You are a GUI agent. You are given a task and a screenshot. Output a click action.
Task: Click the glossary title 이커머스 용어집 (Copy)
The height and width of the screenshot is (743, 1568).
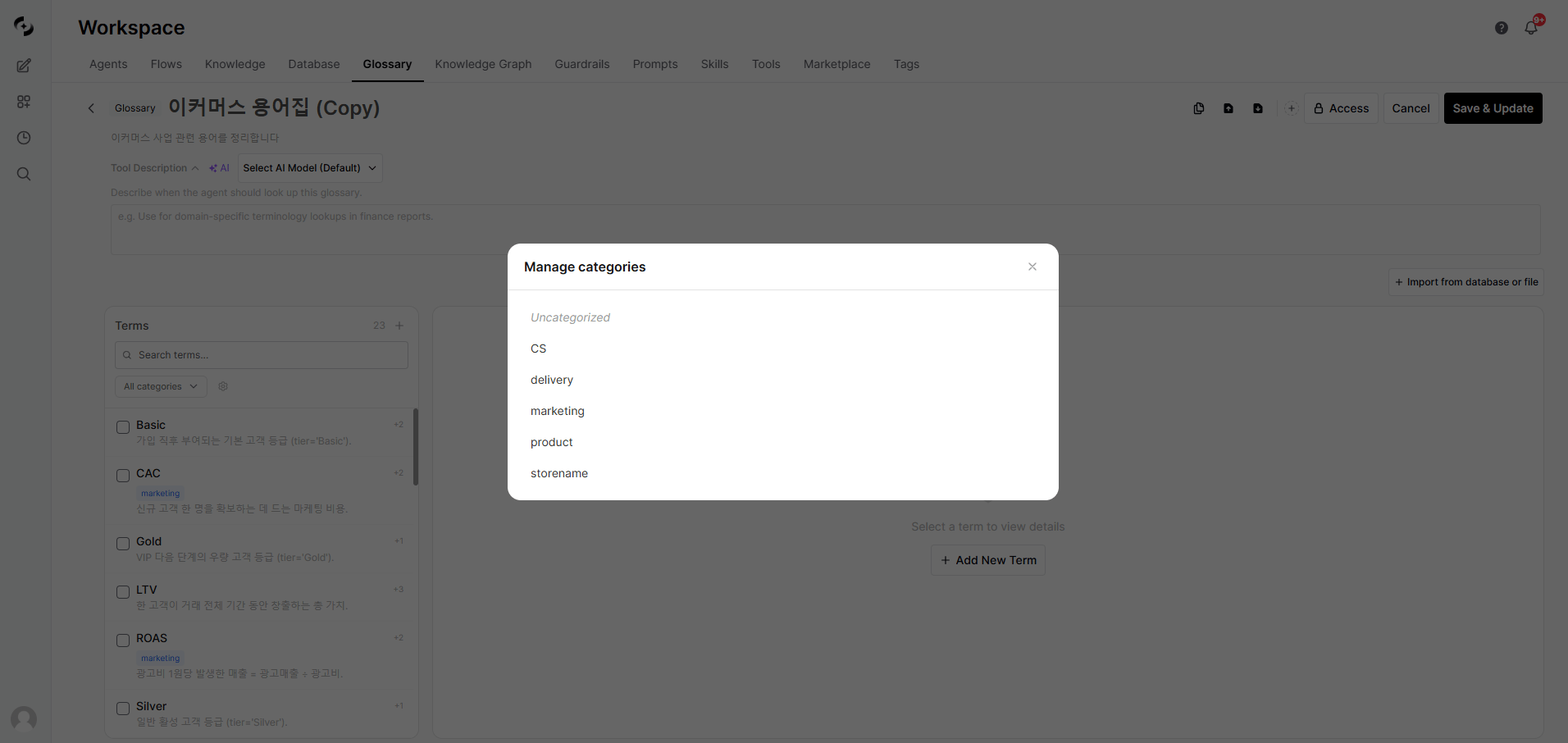pos(274,107)
